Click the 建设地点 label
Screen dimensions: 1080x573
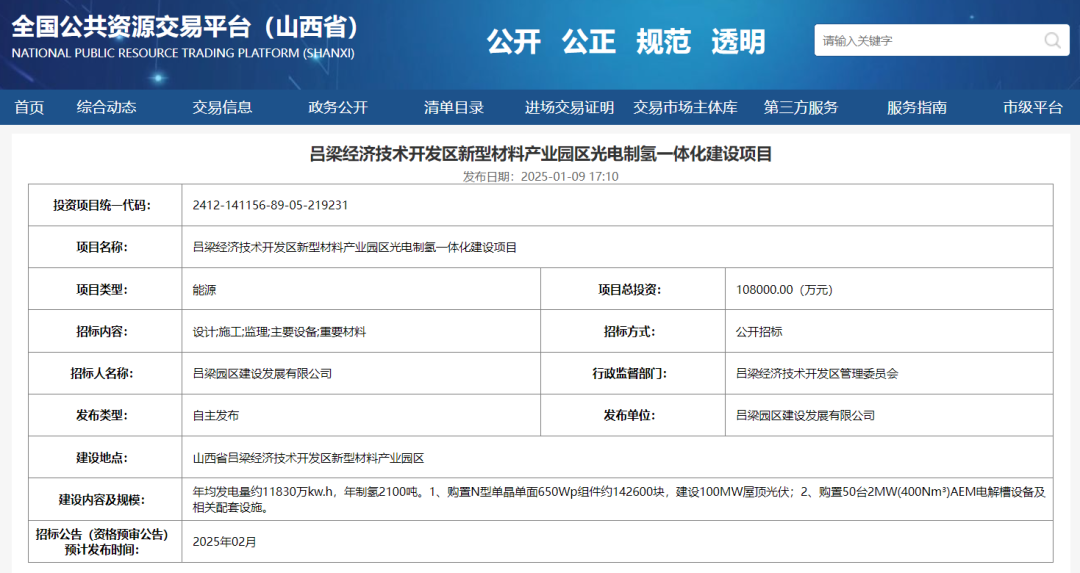click(x=102, y=458)
